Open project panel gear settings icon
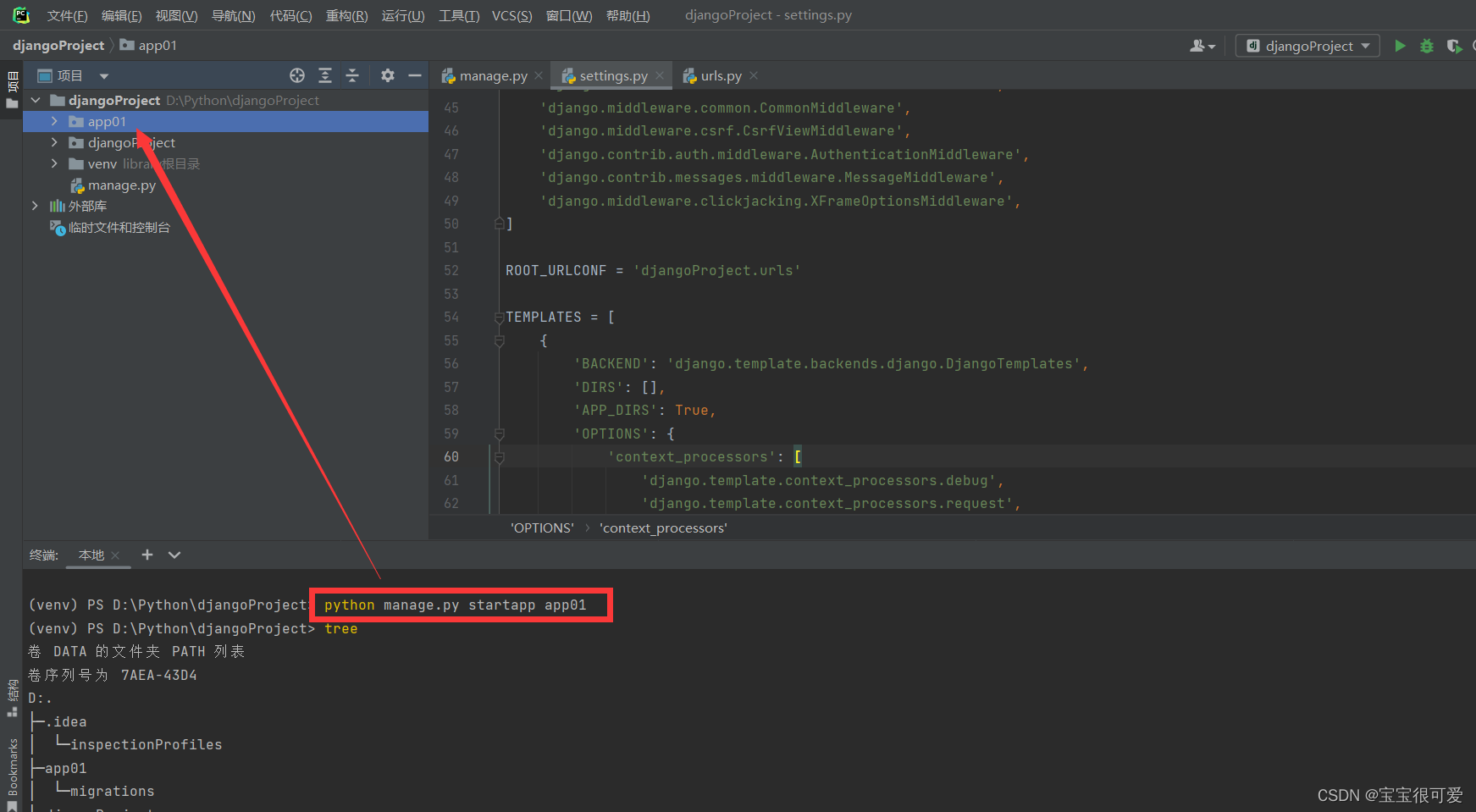 (x=388, y=76)
